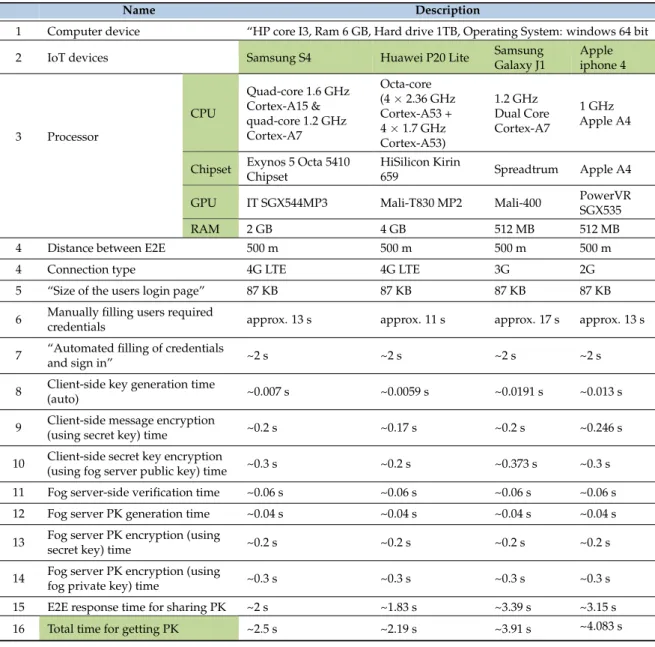Click "Size of the users login page" label

pos(126,291)
